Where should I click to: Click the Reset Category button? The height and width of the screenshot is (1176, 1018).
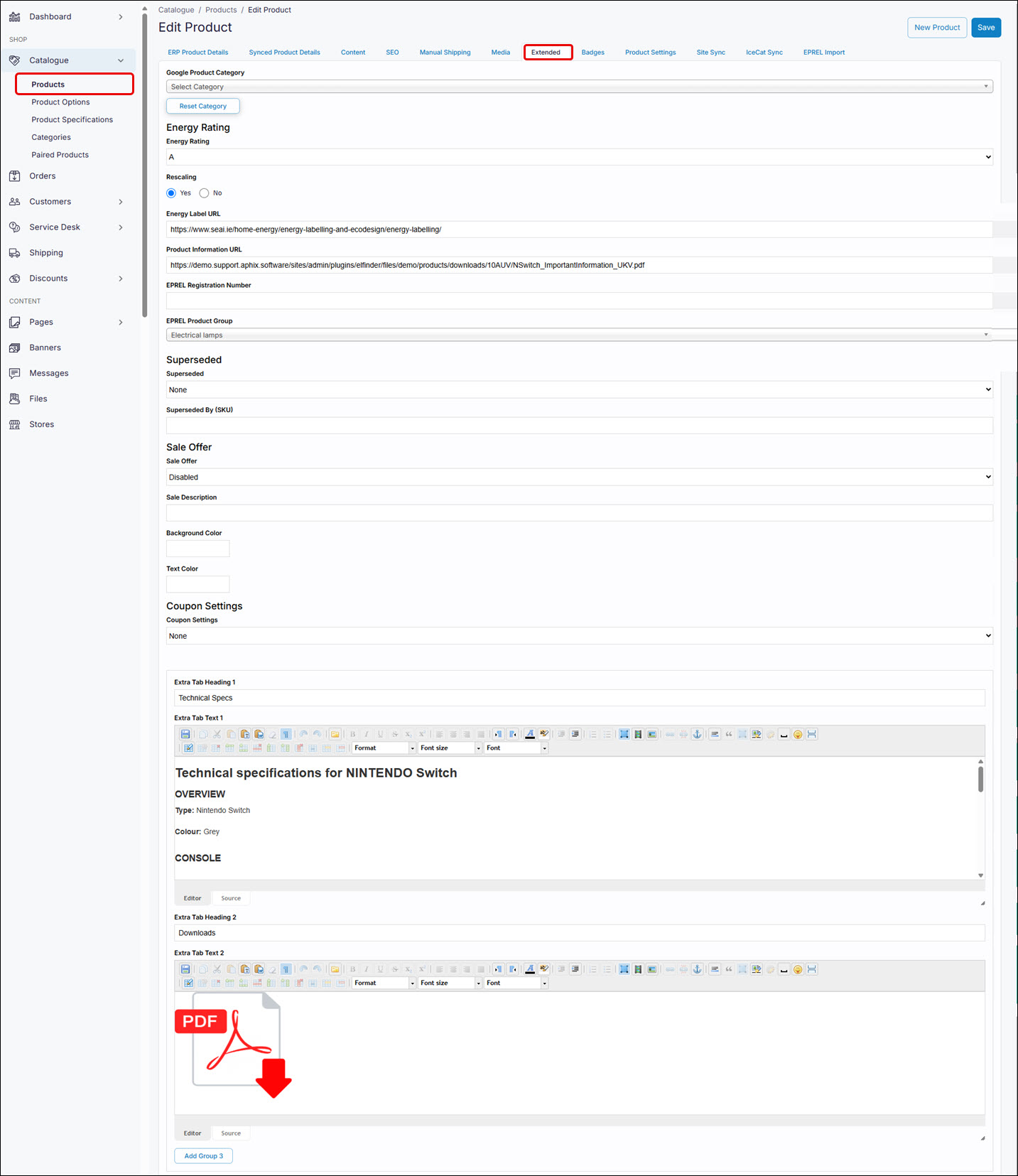202,106
